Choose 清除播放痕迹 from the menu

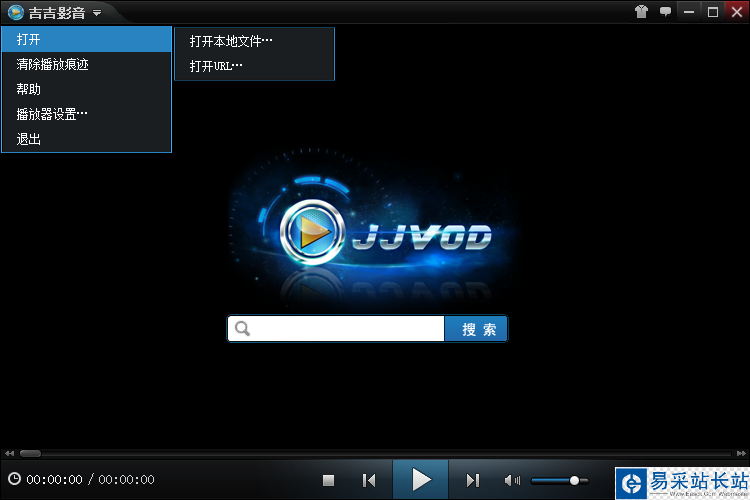(x=87, y=64)
